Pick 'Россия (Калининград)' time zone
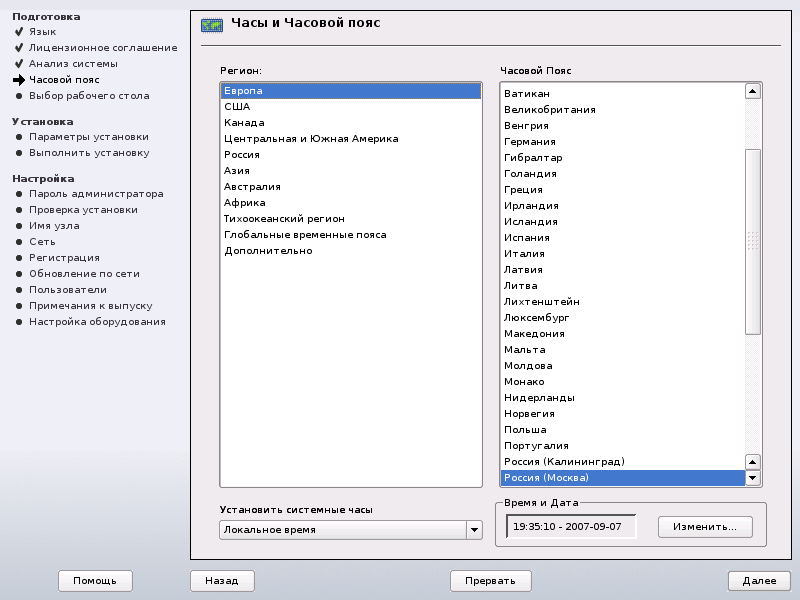800x600 pixels. pos(564,462)
